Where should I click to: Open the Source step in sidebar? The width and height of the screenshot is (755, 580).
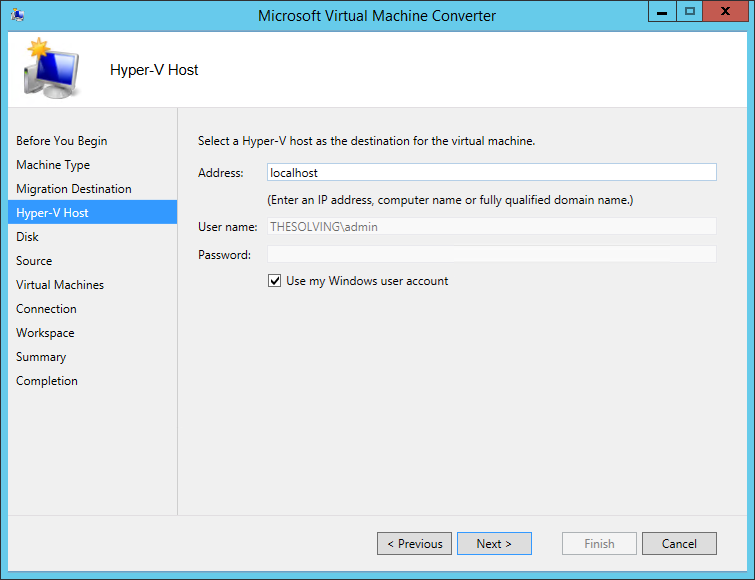tap(34, 261)
